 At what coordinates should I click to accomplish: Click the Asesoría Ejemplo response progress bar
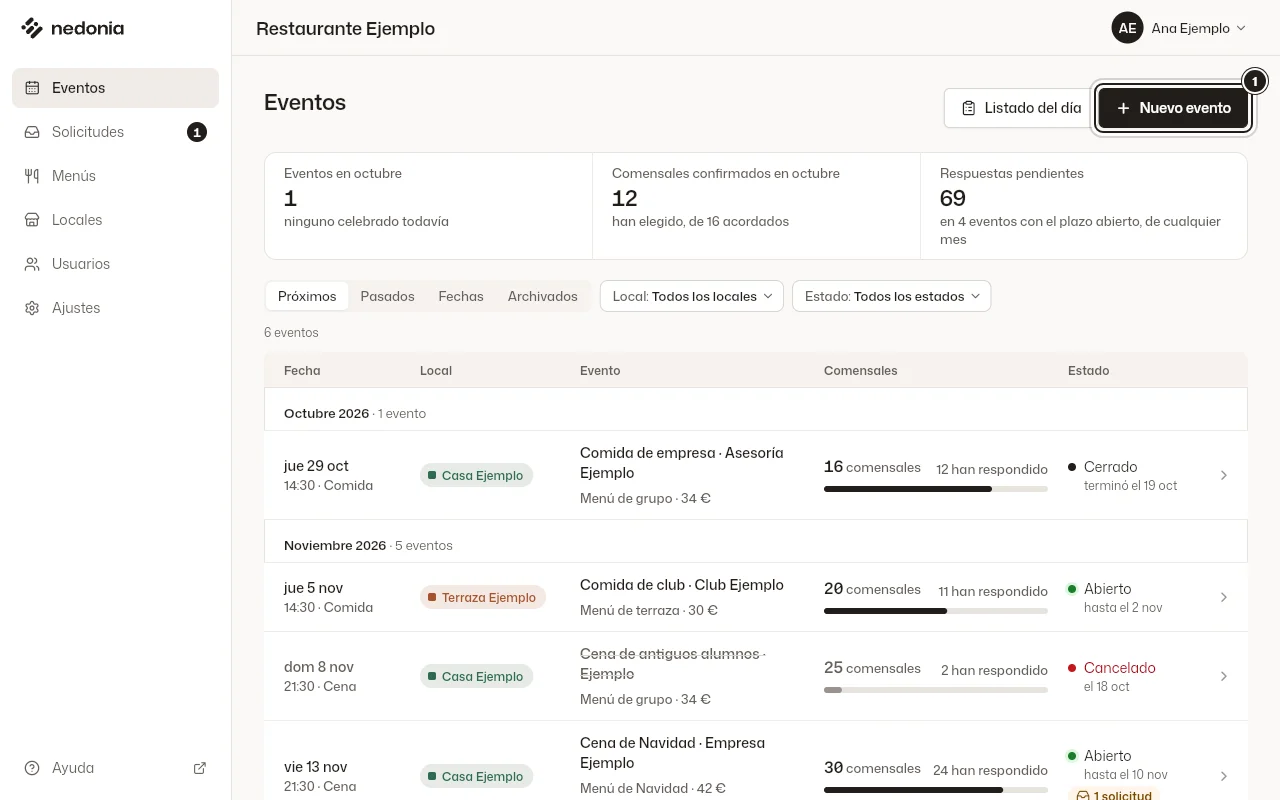click(x=936, y=489)
